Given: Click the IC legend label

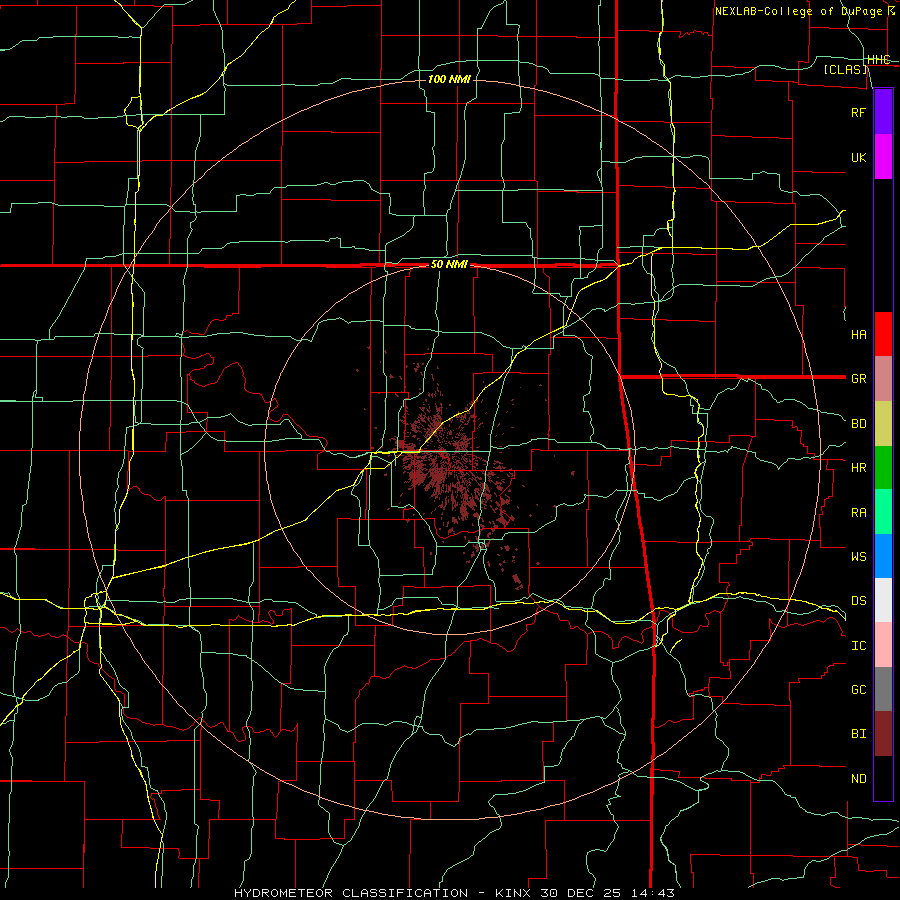Looking at the screenshot, I should click(859, 645).
